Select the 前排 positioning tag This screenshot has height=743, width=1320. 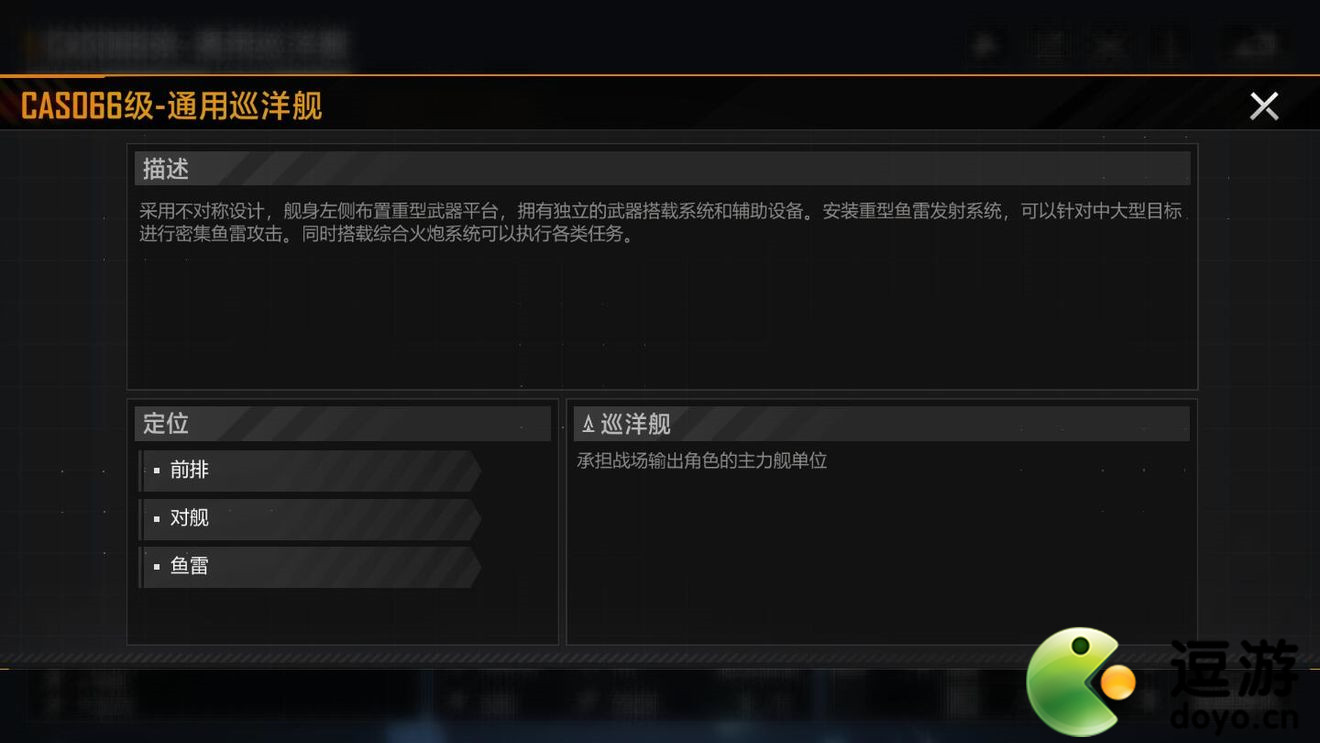(310, 470)
